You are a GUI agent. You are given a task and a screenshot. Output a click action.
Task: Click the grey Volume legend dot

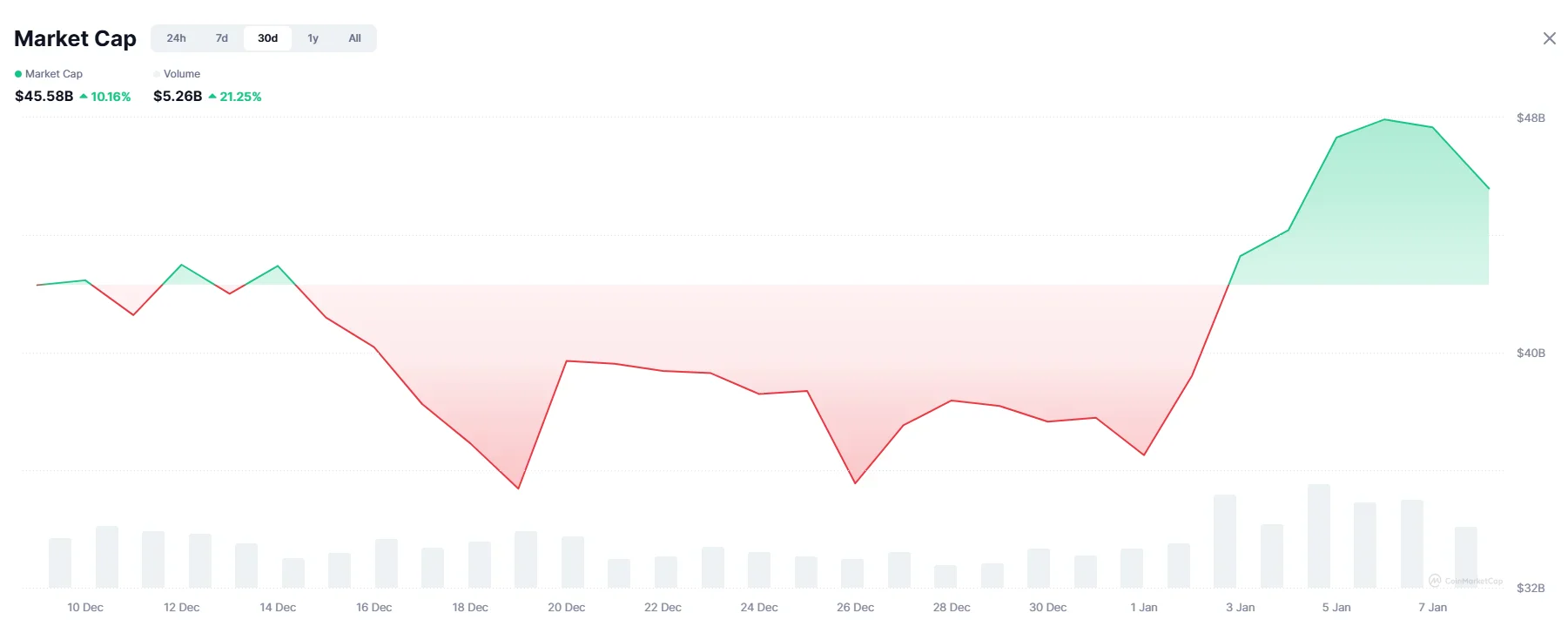click(x=157, y=74)
